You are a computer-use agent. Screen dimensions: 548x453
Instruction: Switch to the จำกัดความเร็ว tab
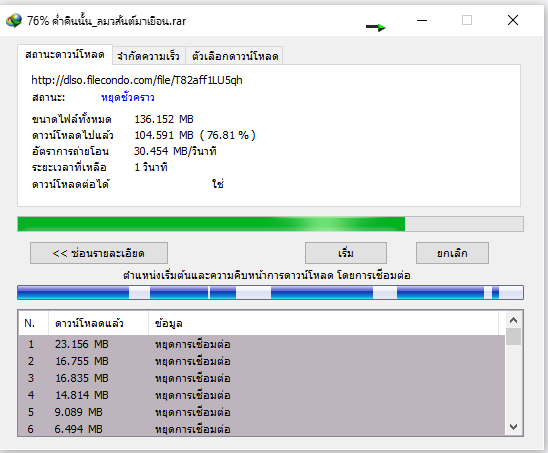149,56
